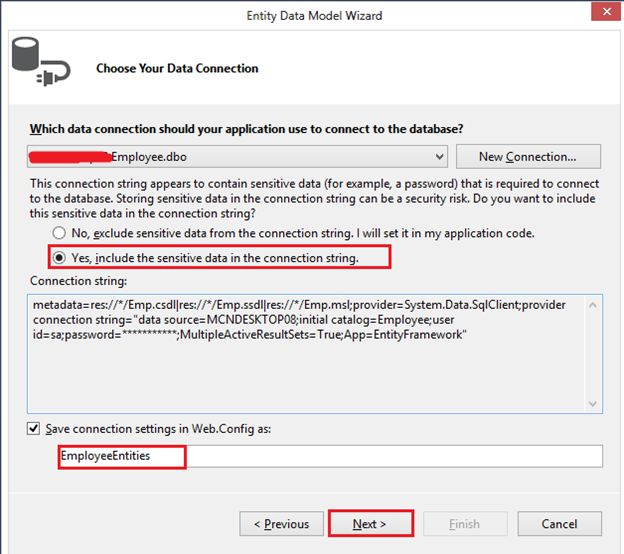
Task: Click the 'Which data connection' question label
Action: 245,129
